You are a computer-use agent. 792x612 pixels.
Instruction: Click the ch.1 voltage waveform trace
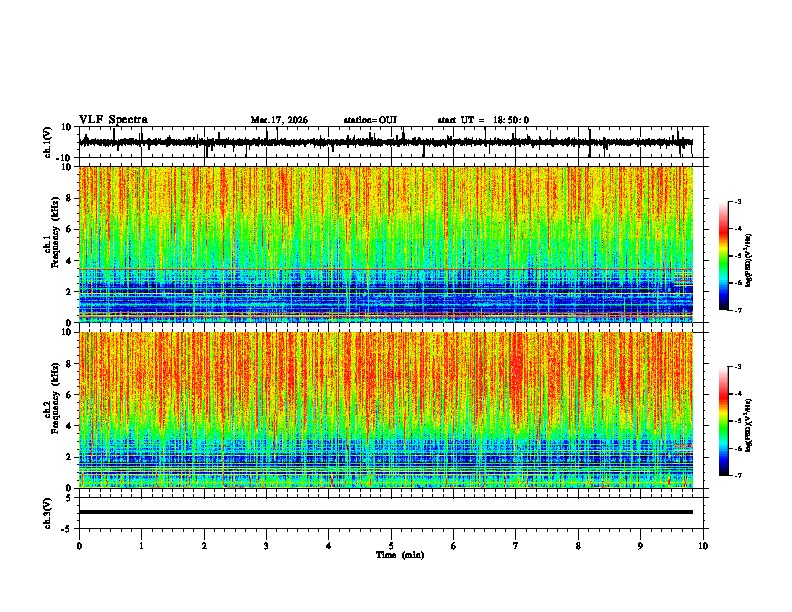[386, 142]
